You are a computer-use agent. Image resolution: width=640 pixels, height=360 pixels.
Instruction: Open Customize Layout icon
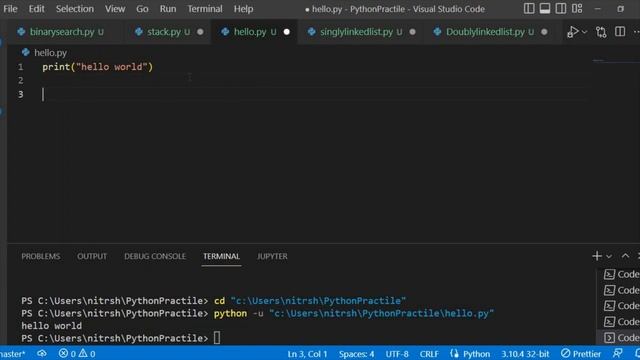pyautogui.click(x=577, y=8)
